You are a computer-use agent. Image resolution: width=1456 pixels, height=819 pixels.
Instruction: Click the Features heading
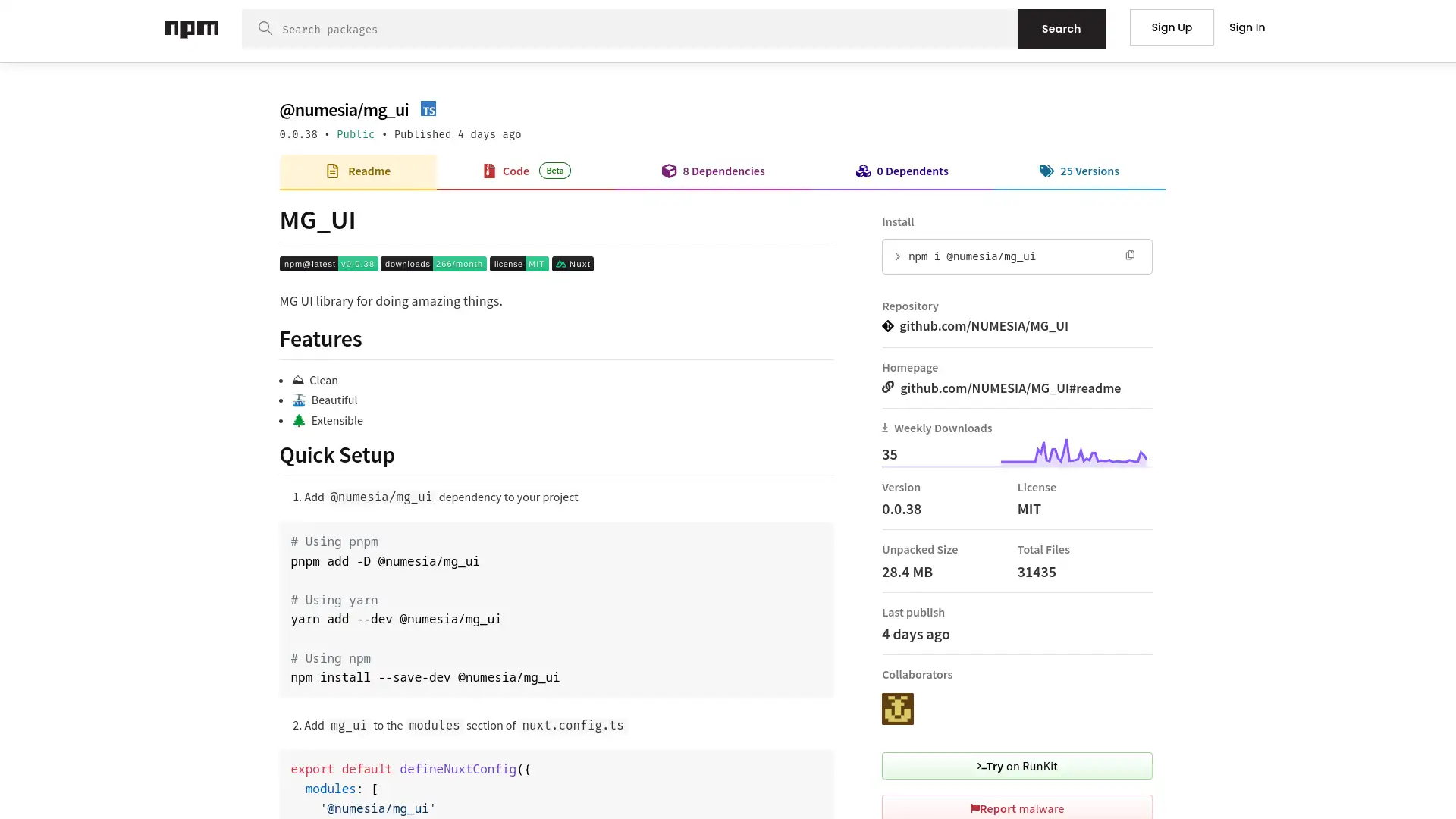pos(321,339)
